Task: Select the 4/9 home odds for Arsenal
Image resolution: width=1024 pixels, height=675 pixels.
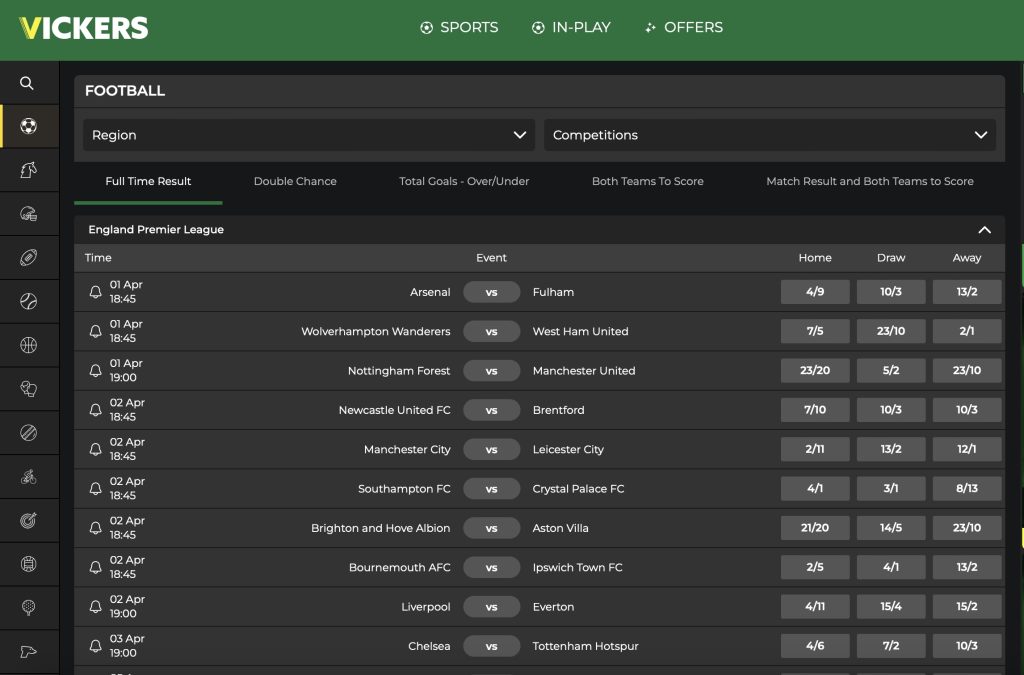Action: pyautogui.click(x=814, y=291)
